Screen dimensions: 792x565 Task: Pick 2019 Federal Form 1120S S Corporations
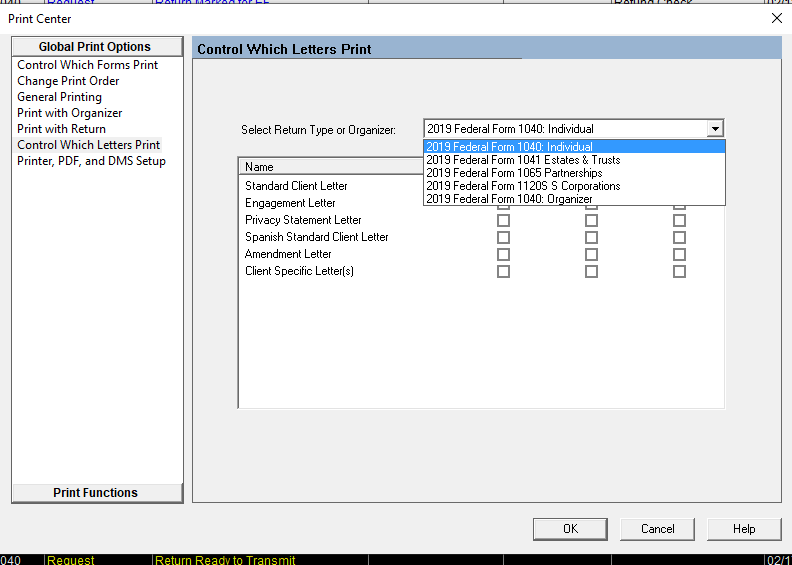tap(523, 186)
